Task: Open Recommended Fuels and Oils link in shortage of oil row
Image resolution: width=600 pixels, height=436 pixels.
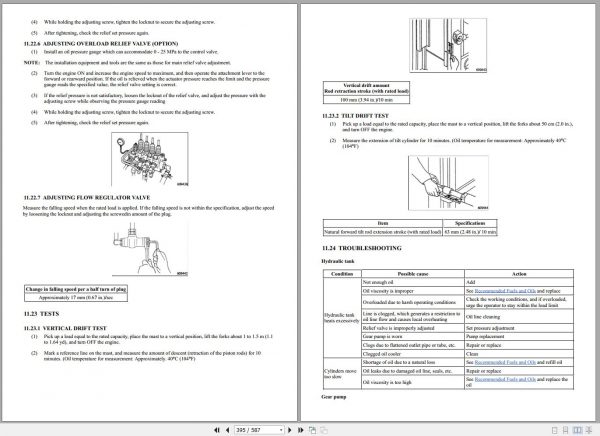Action: 505,362
